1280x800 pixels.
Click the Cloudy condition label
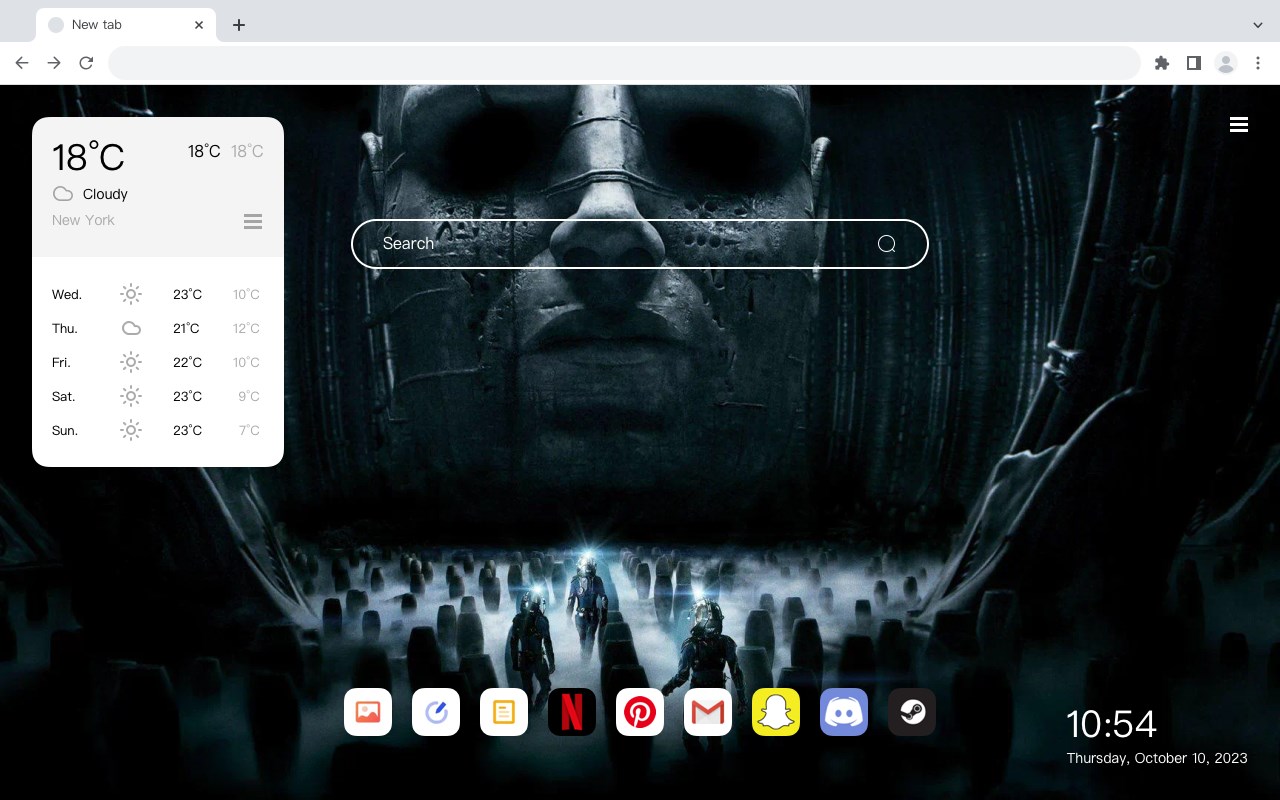click(x=105, y=194)
